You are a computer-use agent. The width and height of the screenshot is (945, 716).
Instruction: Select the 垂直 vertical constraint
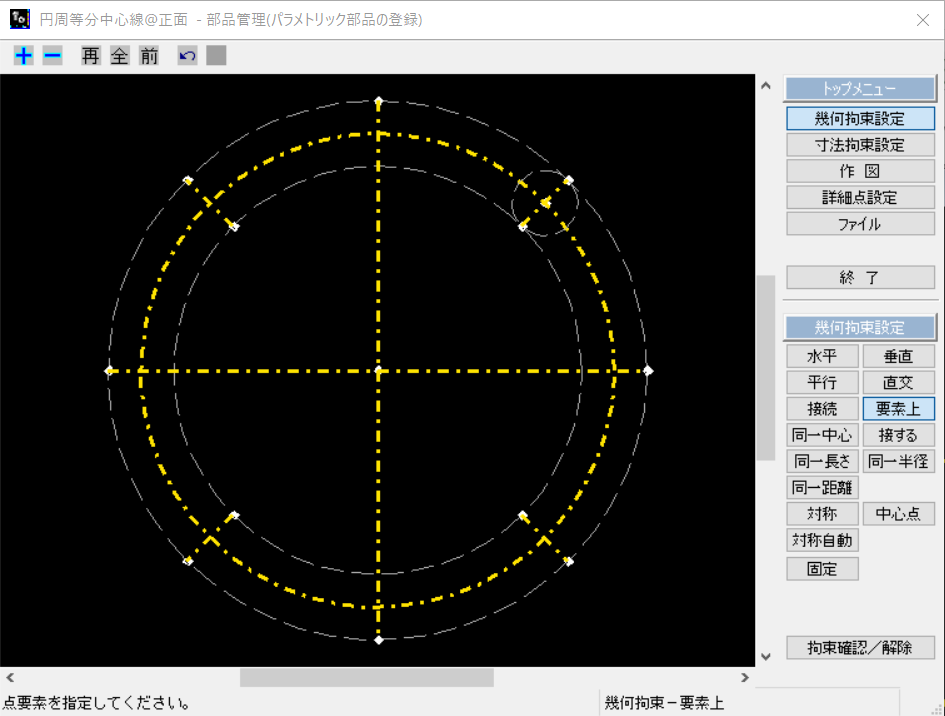coord(899,356)
